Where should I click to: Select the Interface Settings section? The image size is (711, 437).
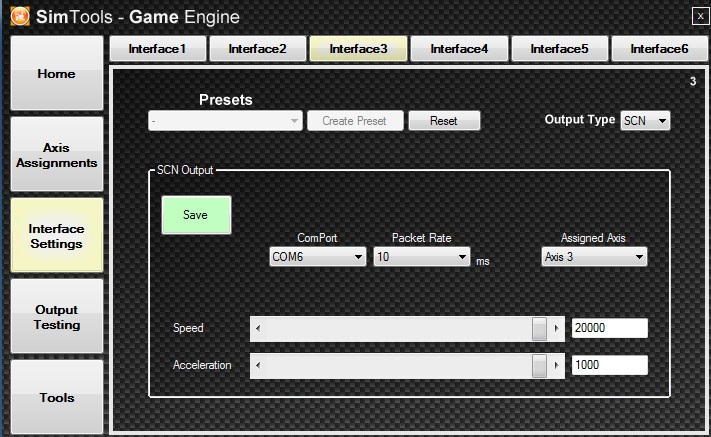(57, 235)
